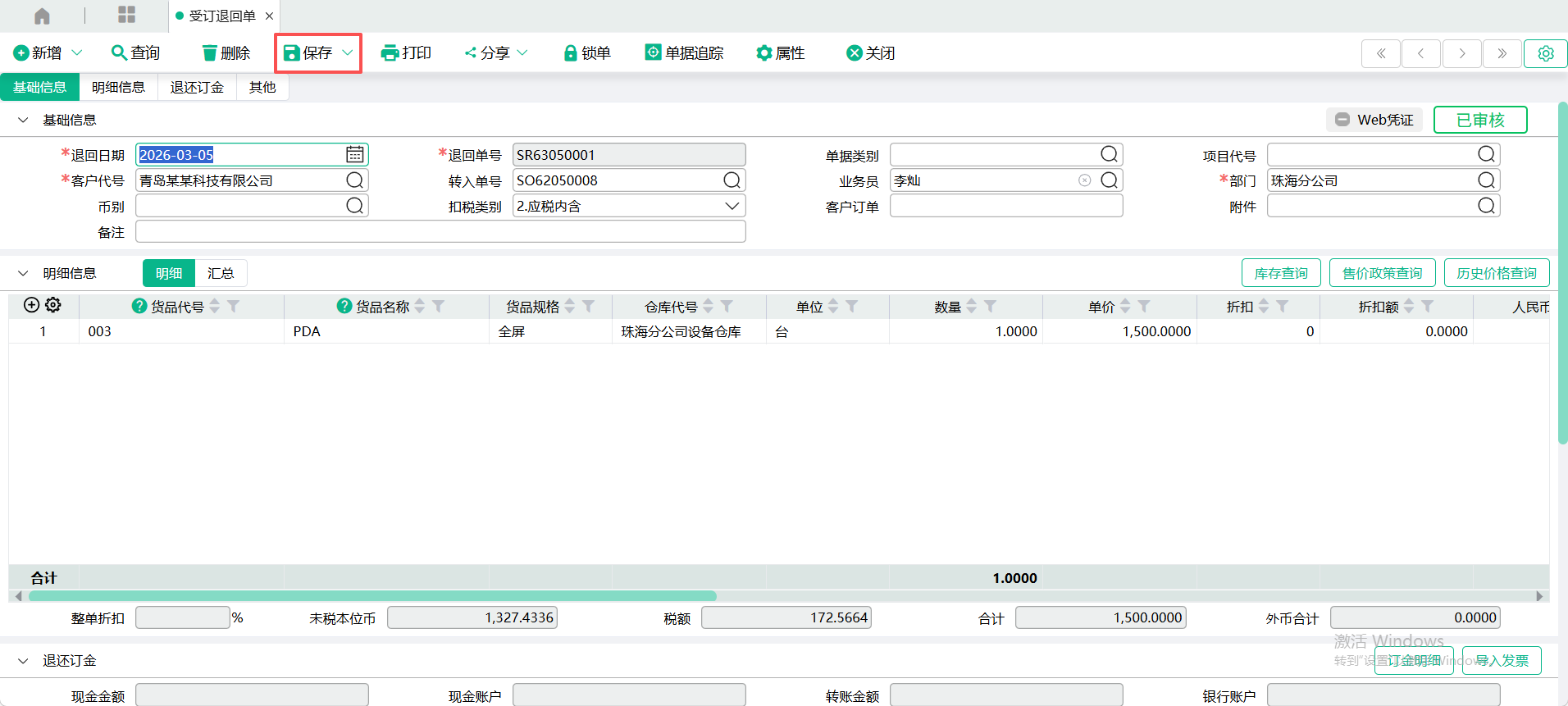Switch to the 退还订金 tab
The height and width of the screenshot is (706, 1568).
click(197, 87)
